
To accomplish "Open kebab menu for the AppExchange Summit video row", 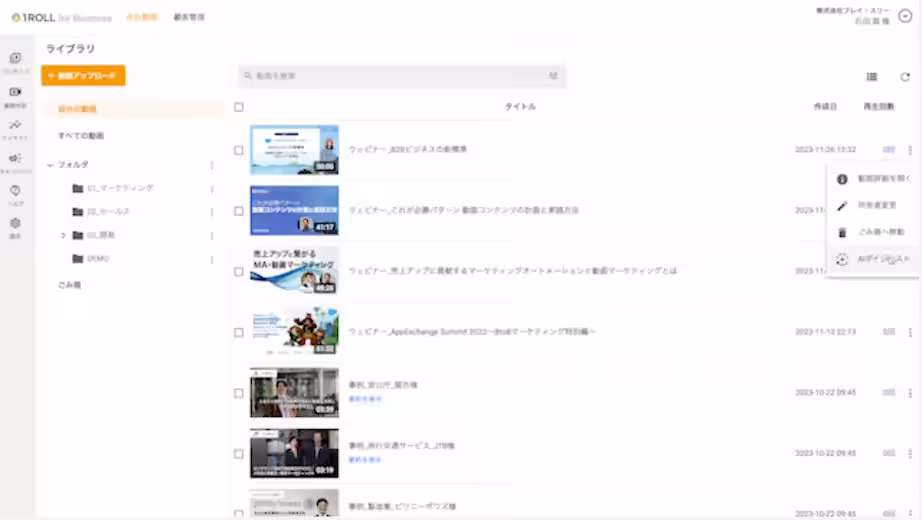I will click(910, 332).
